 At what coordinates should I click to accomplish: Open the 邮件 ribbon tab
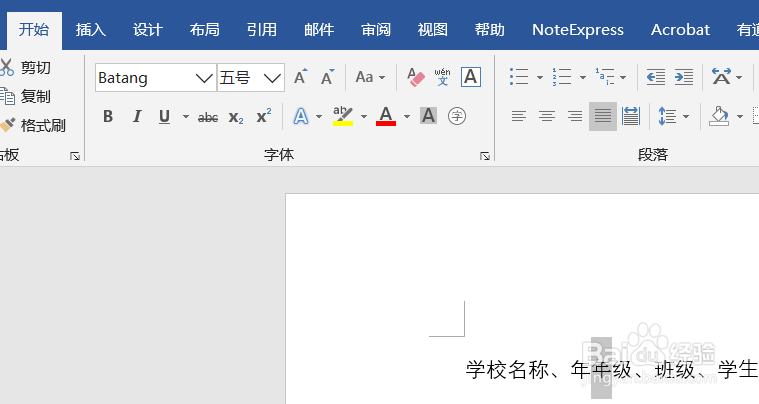[319, 30]
